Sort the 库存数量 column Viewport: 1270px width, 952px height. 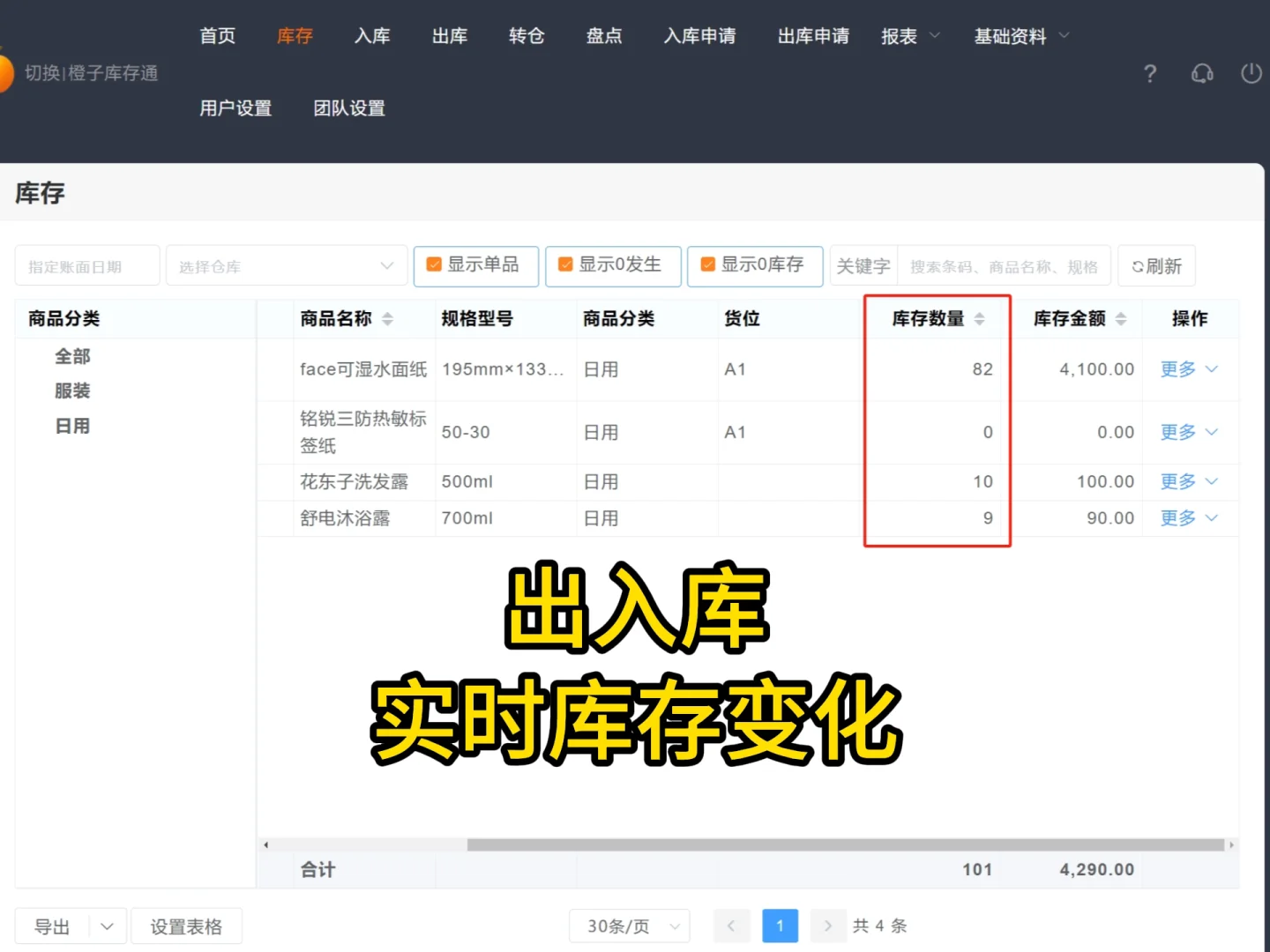coord(979,319)
